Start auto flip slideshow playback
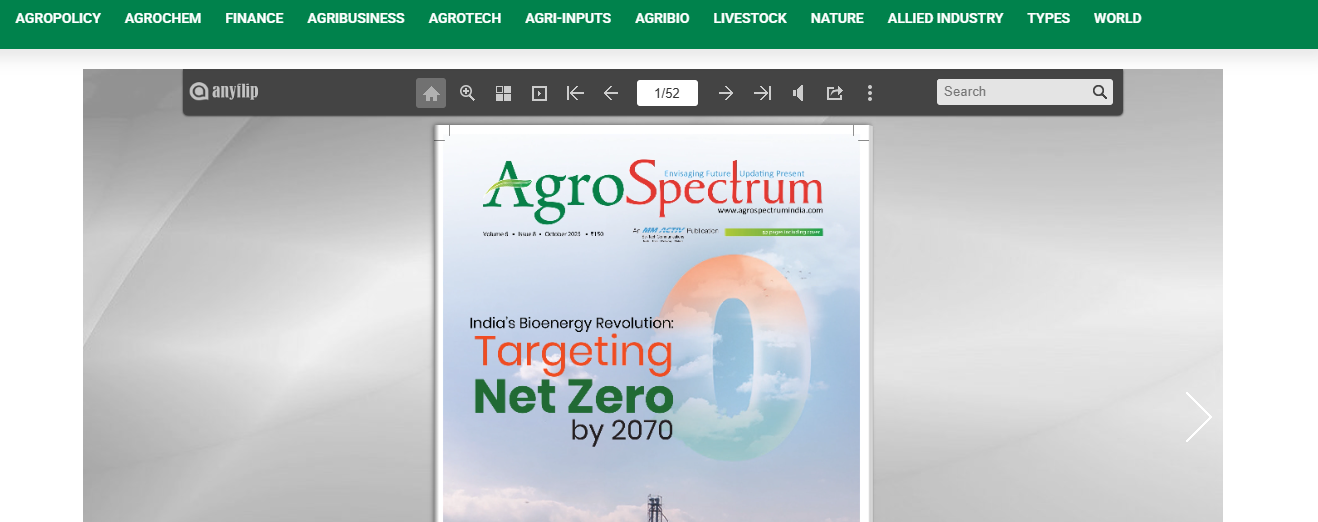Viewport: 1318px width, 522px height. click(x=539, y=93)
